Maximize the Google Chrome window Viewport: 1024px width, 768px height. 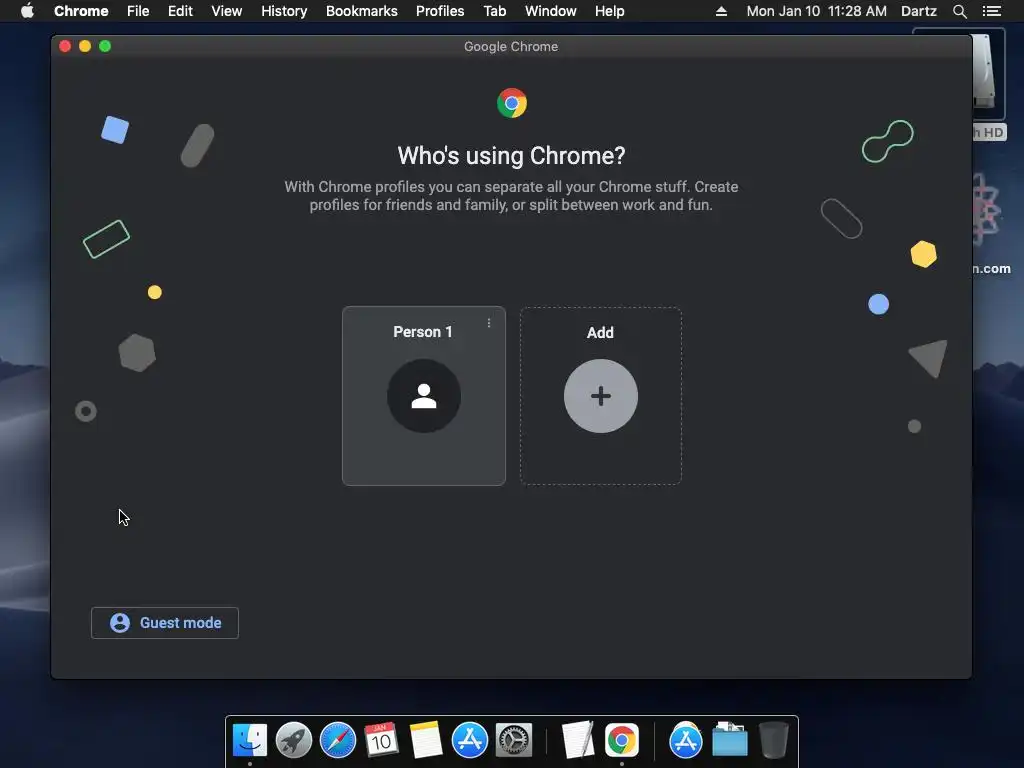tap(105, 46)
